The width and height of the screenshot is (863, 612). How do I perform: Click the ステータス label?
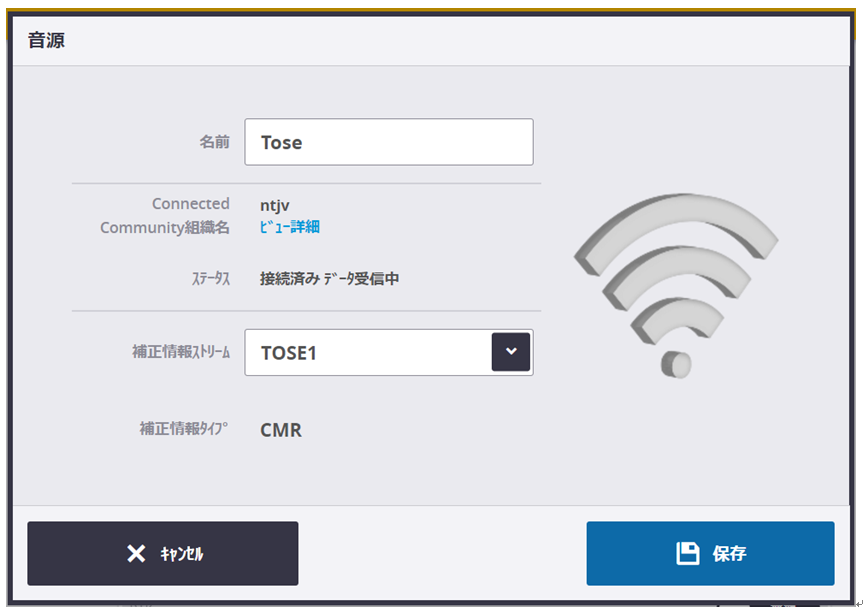(x=210, y=279)
